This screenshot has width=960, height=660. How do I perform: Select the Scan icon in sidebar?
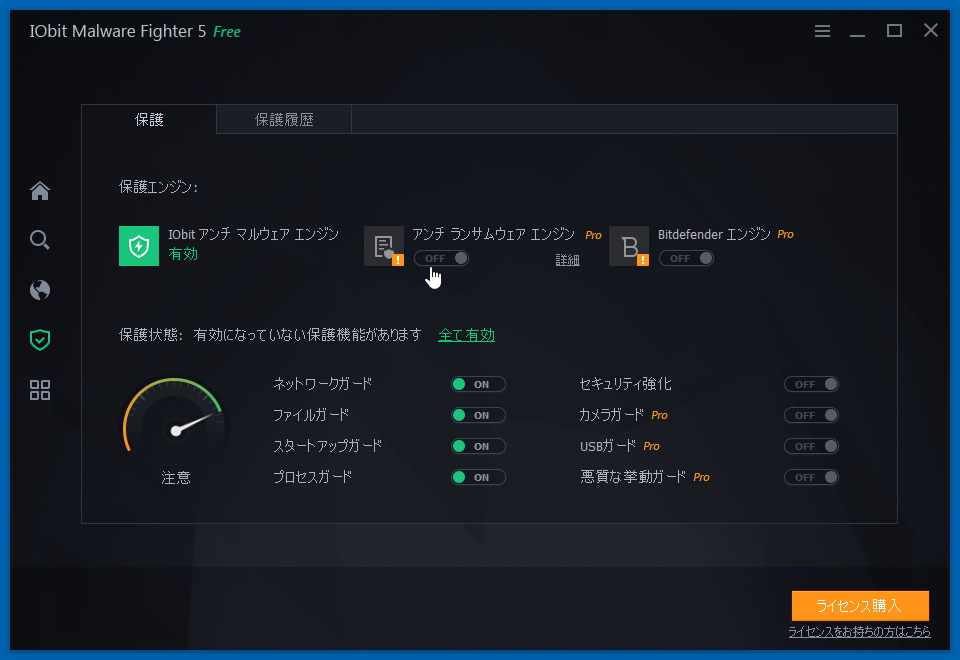point(39,240)
